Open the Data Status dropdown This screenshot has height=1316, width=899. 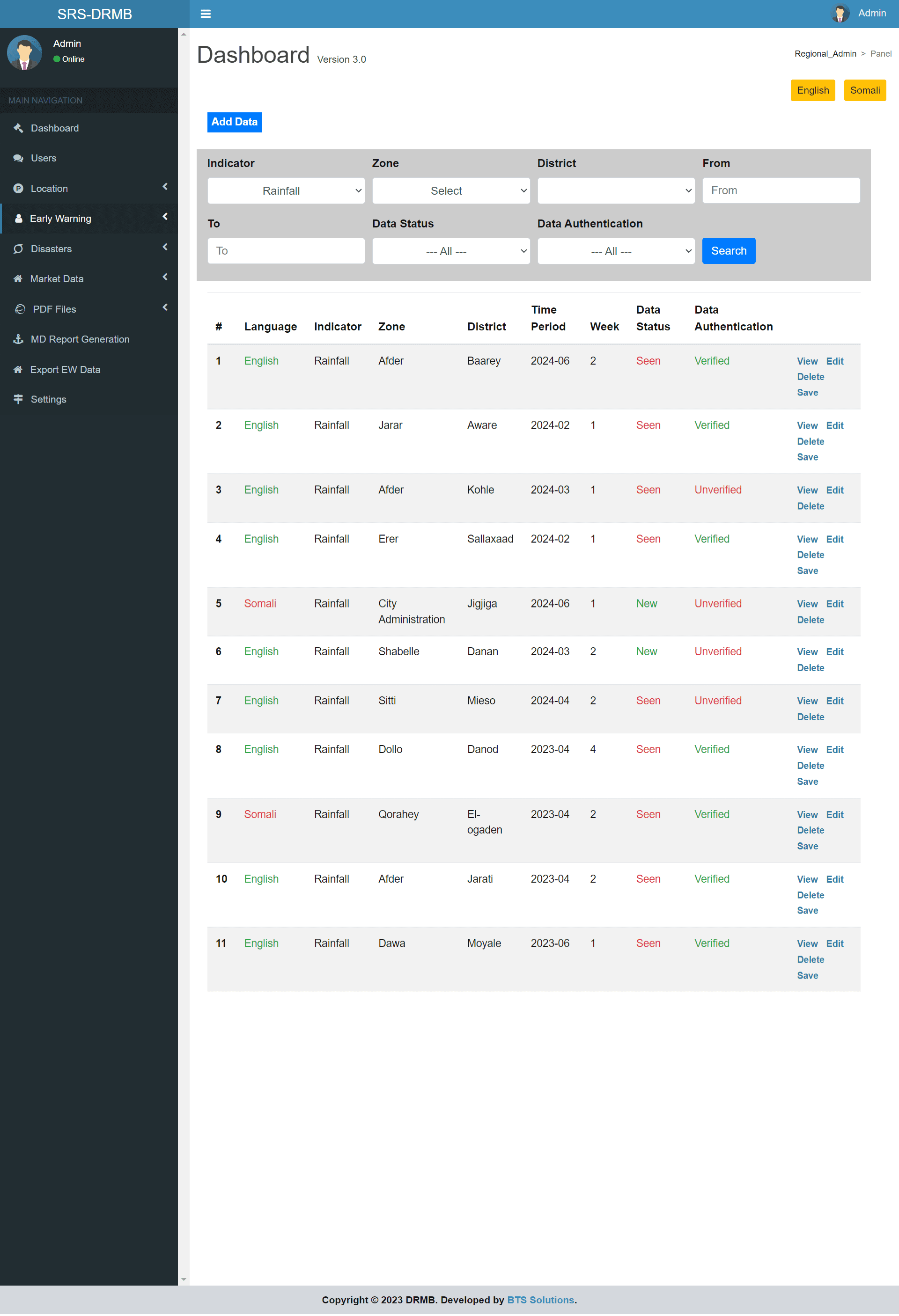450,251
